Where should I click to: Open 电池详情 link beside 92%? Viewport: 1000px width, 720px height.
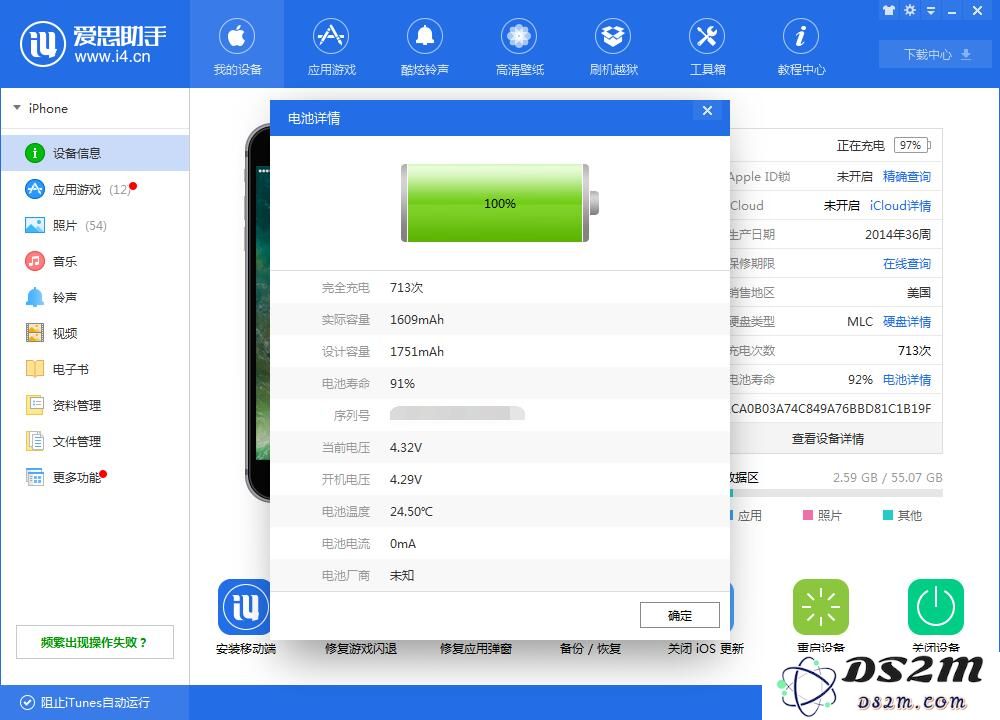pyautogui.click(x=906, y=379)
